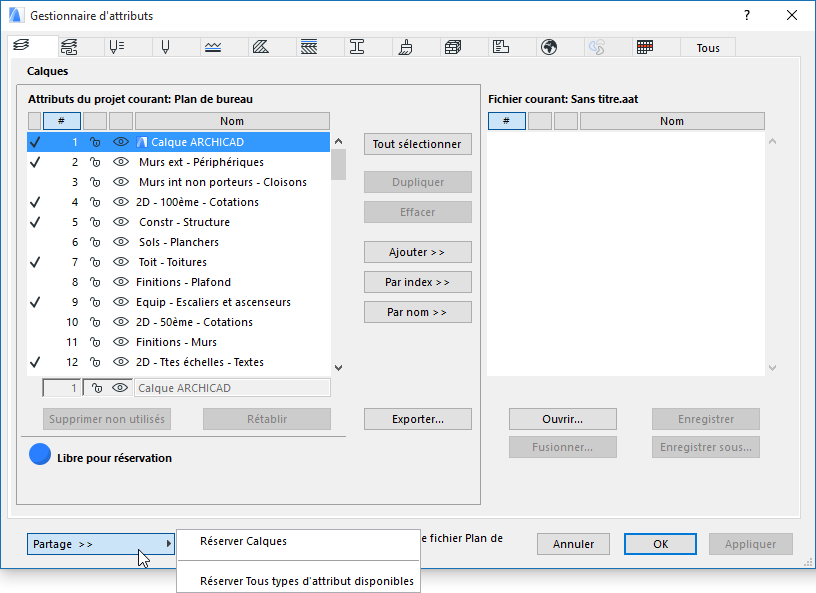Confirm with the OK button

[x=660, y=544]
